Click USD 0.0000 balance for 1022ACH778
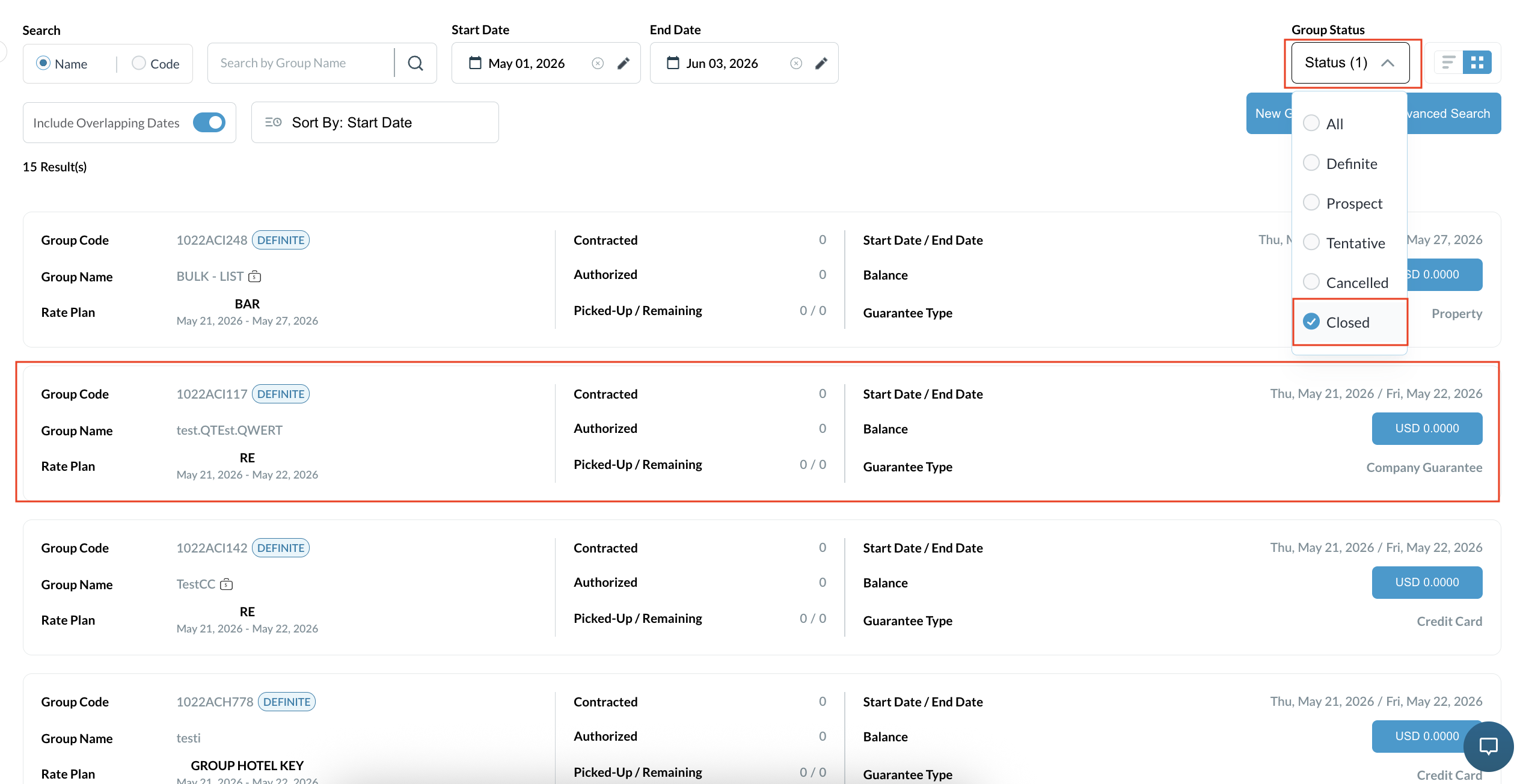The height and width of the screenshot is (784, 1520). coord(1418,736)
